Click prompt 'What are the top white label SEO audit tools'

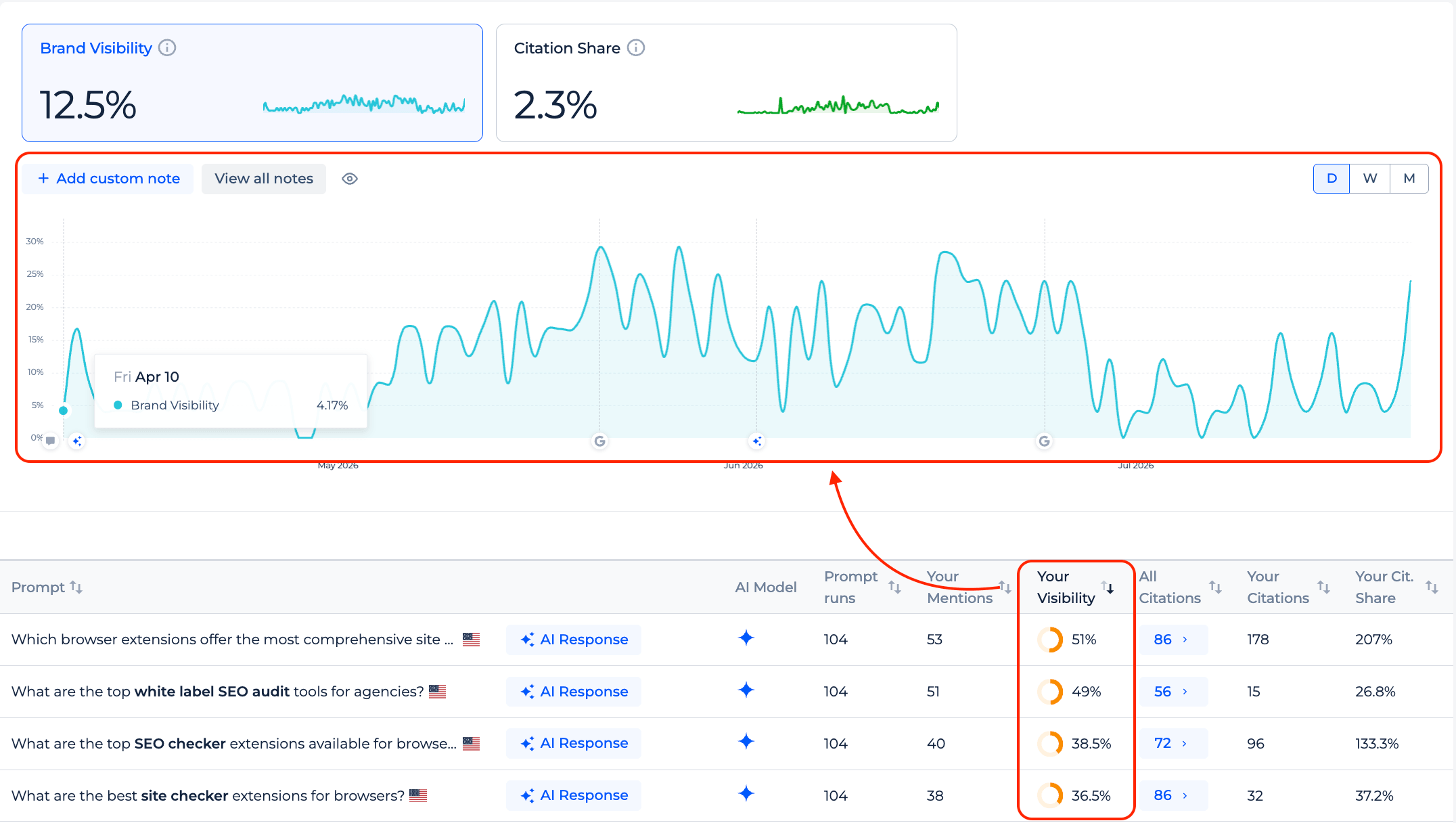point(218,692)
